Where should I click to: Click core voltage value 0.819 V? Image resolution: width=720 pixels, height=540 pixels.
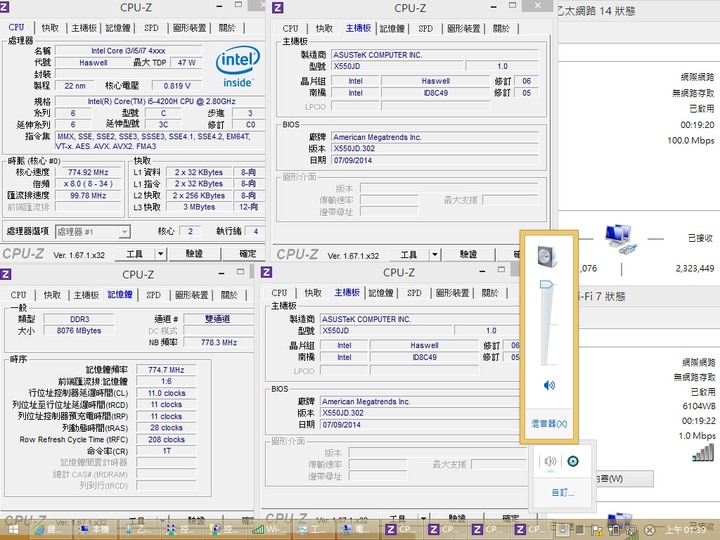pos(177,86)
